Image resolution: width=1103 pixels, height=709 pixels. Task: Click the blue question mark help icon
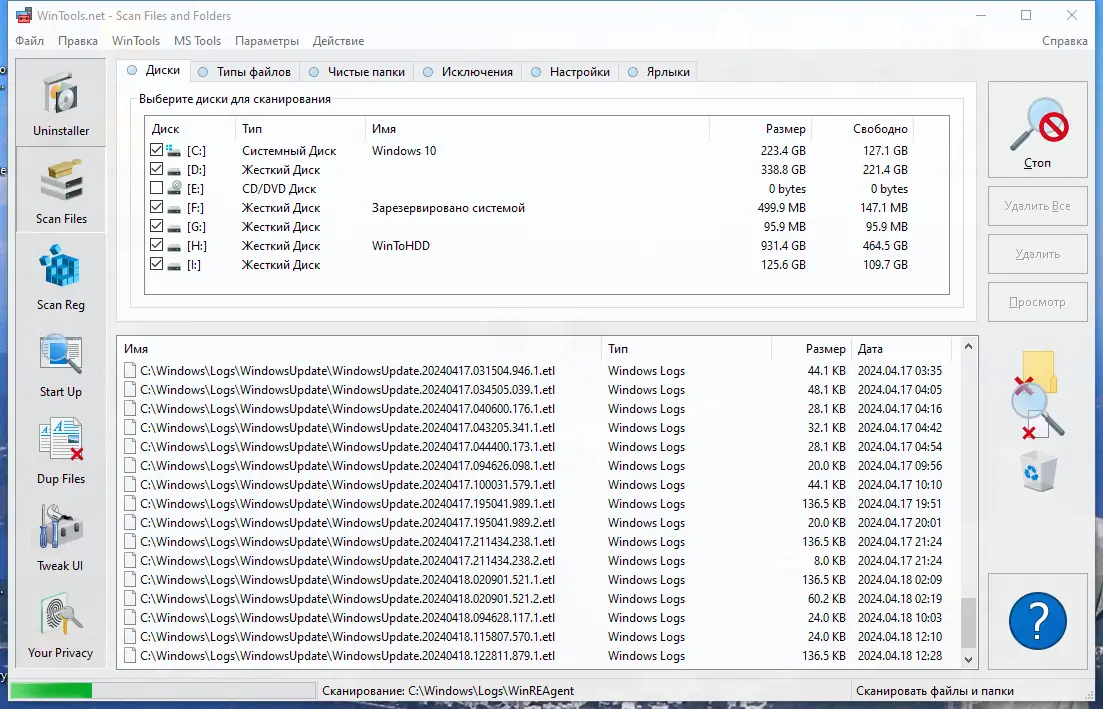(x=1038, y=620)
